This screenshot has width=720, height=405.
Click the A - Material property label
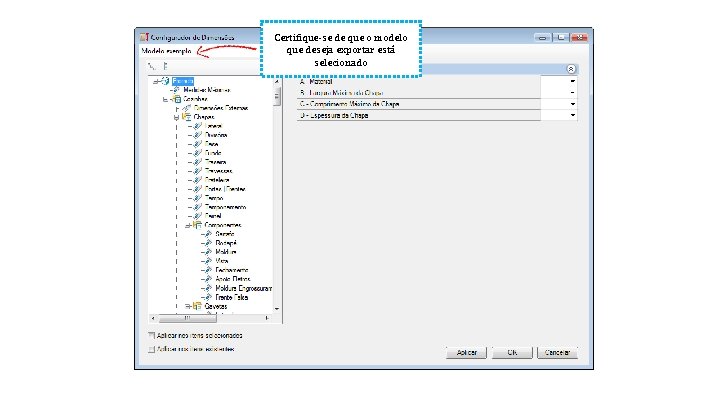(316, 81)
